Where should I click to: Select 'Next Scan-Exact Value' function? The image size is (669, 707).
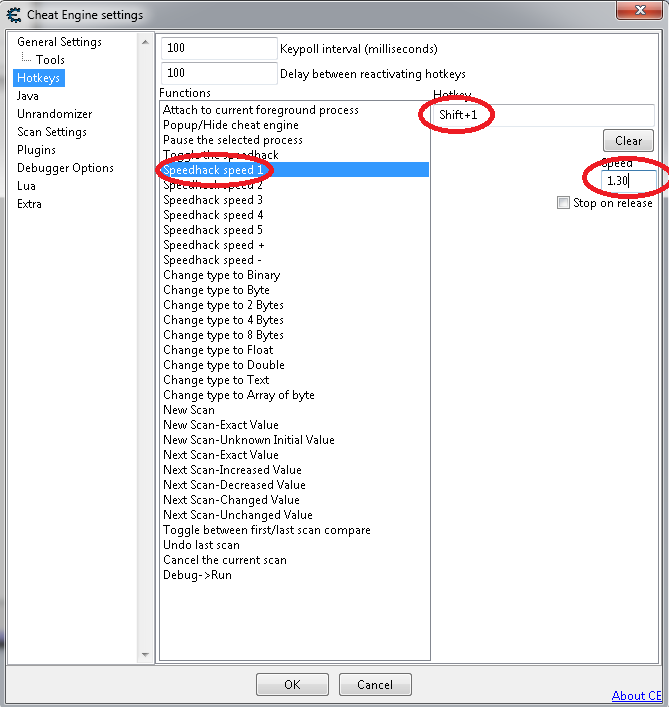click(295, 455)
